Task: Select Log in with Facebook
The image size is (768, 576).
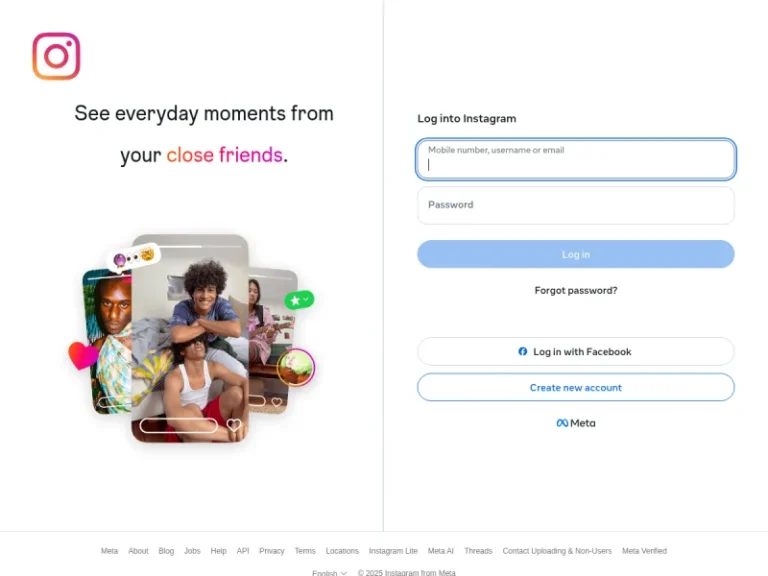Action: click(x=576, y=351)
